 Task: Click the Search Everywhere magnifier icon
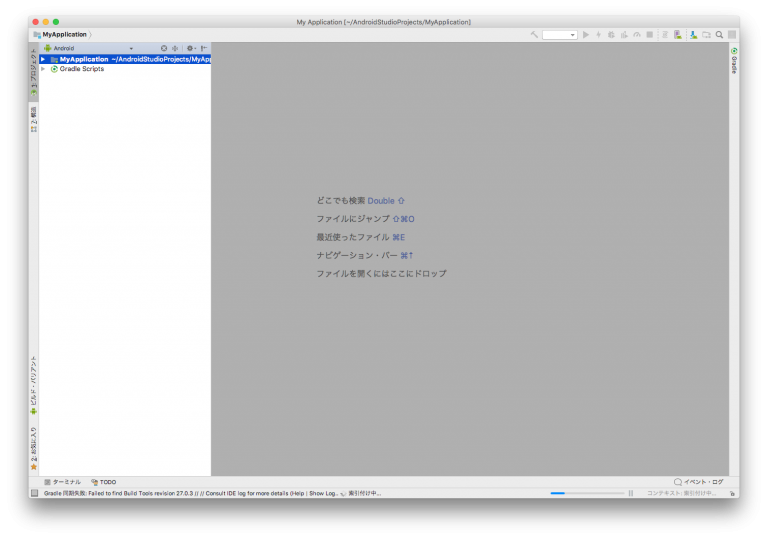point(718,35)
